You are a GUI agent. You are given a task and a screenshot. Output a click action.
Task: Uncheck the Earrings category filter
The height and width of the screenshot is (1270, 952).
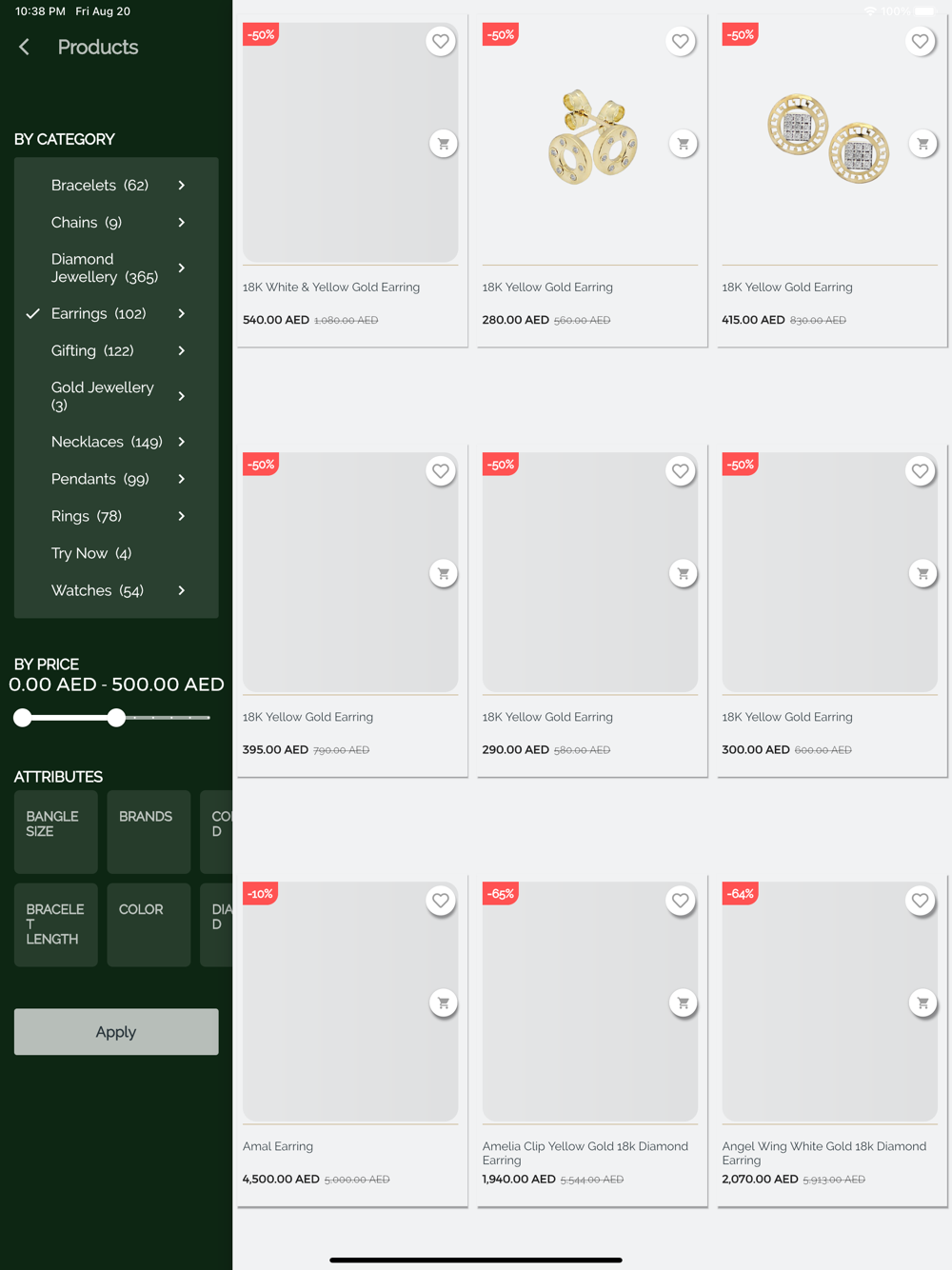[99, 313]
